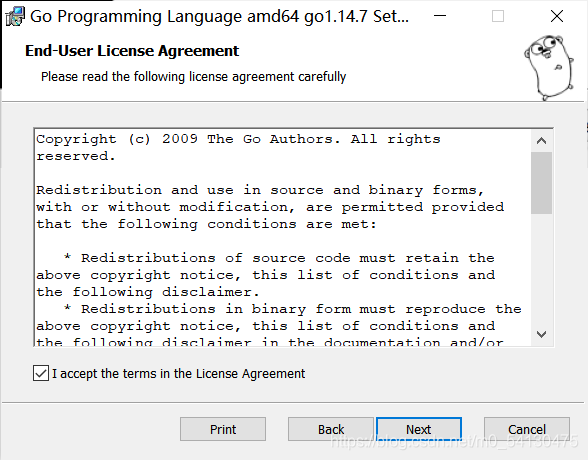Click the "End-User License Agreement" heading
The image size is (588, 460).
click(x=132, y=51)
